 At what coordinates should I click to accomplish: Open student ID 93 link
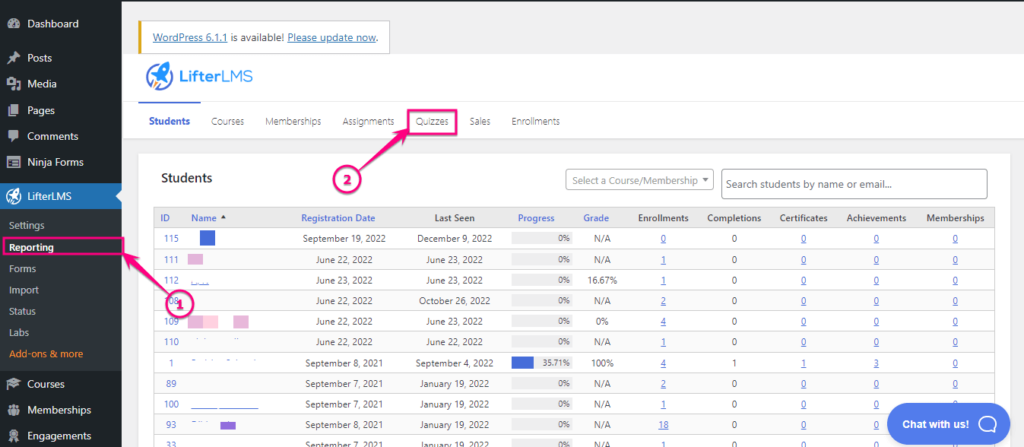pos(171,425)
